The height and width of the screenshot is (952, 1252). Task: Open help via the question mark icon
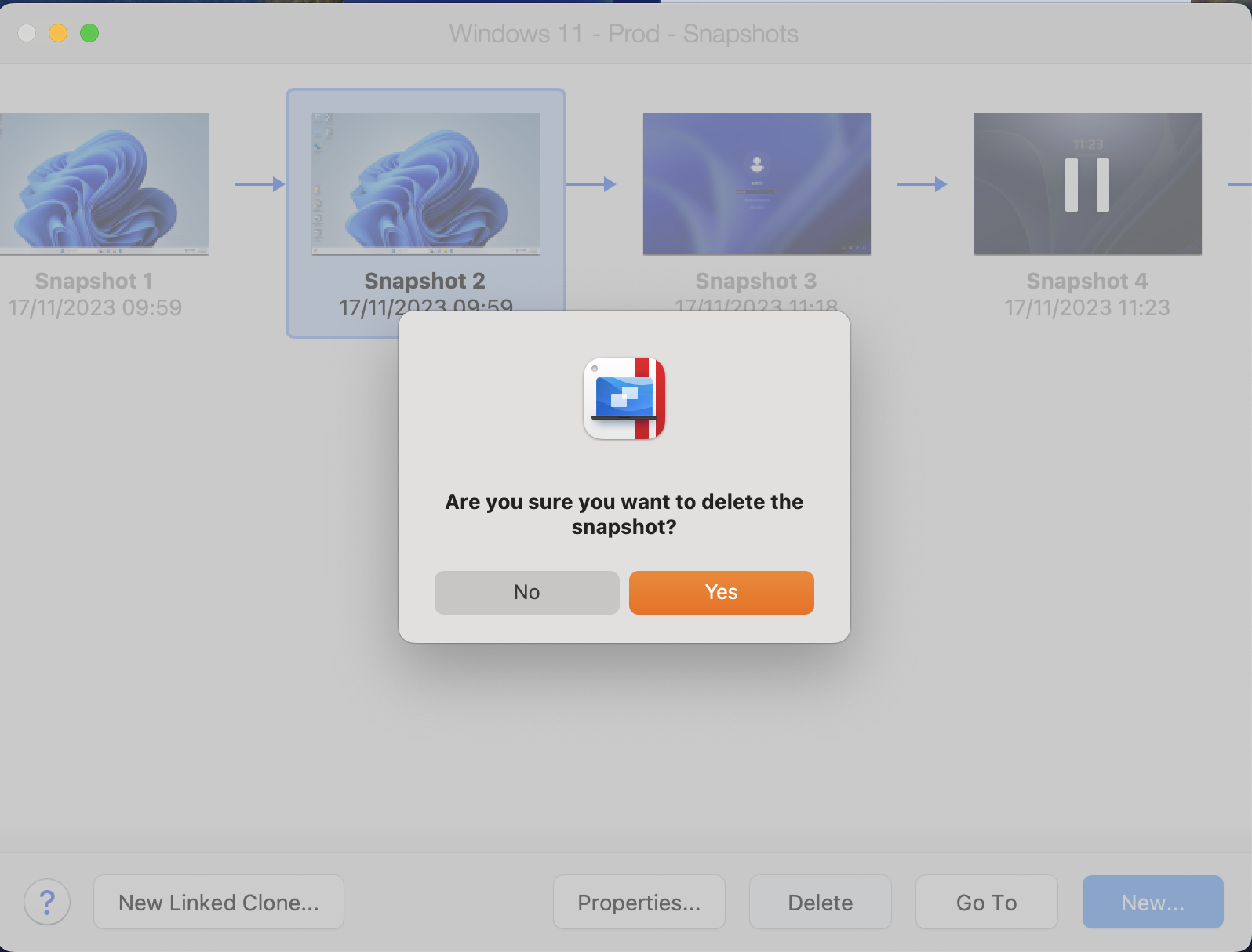click(47, 902)
